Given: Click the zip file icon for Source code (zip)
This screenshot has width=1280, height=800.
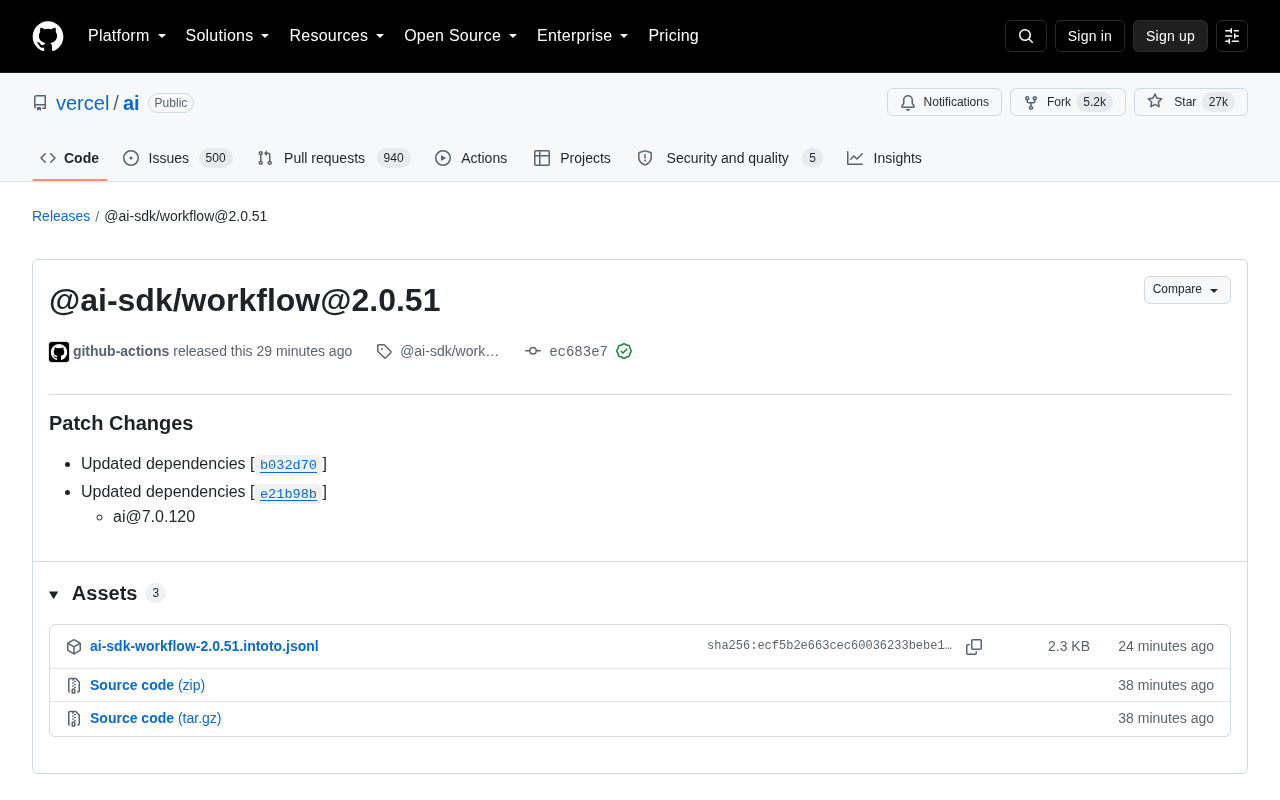Looking at the screenshot, I should [74, 686].
